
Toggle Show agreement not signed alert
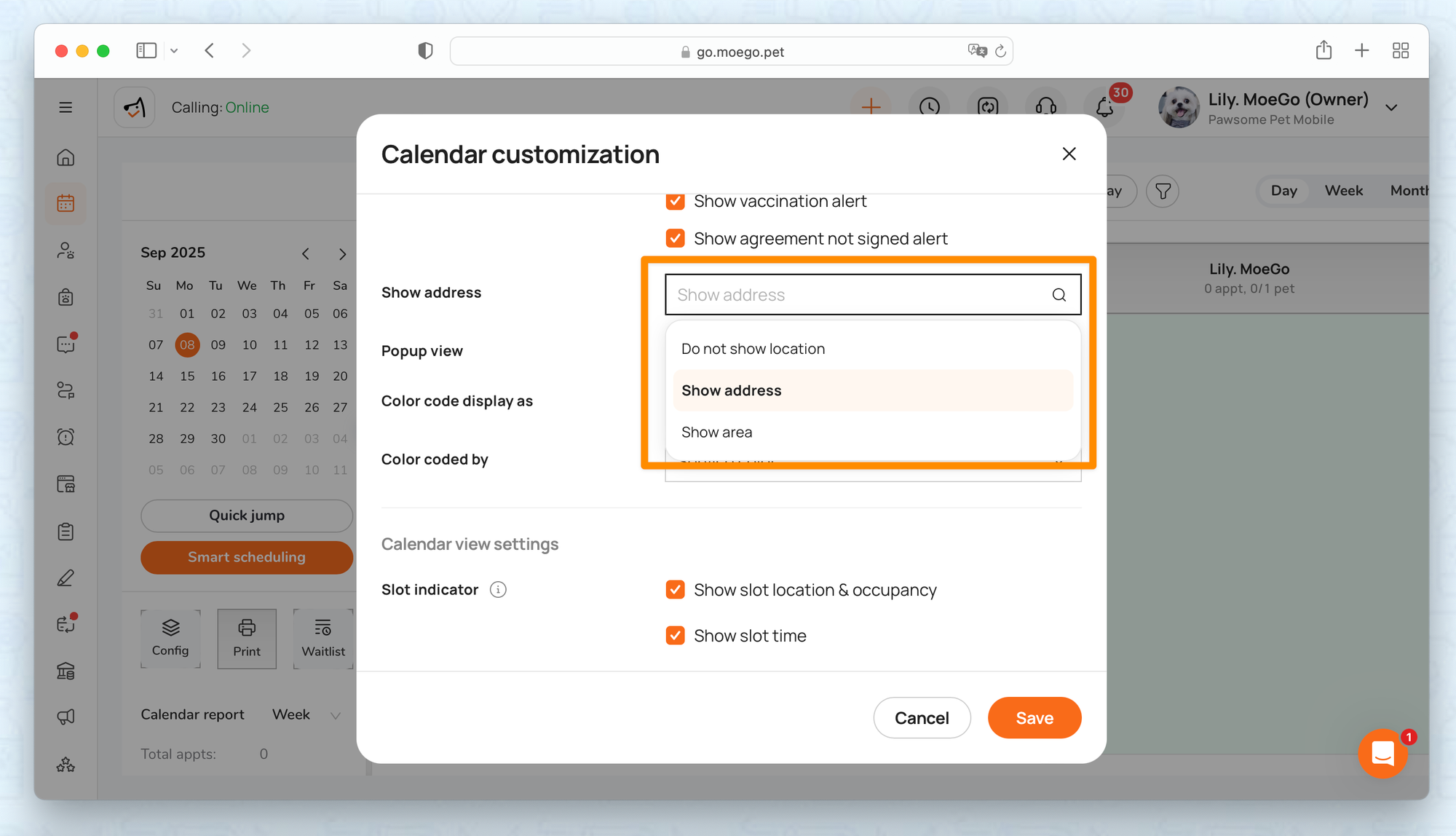pyautogui.click(x=675, y=238)
